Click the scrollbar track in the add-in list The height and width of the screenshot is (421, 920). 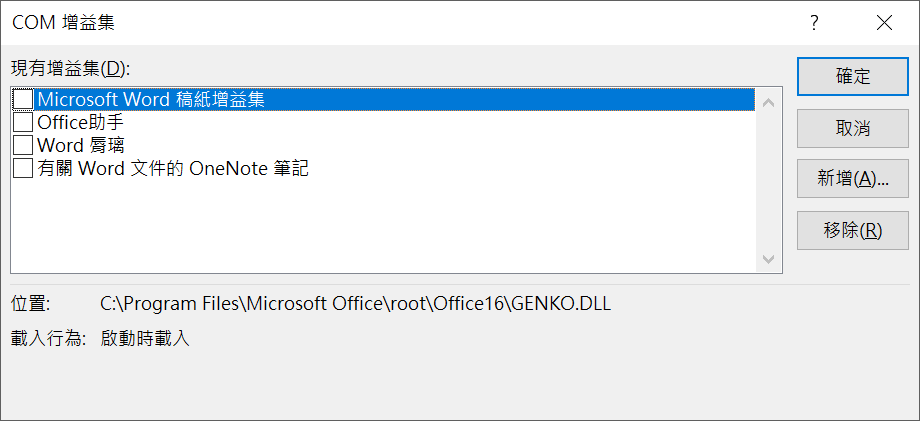click(x=767, y=181)
